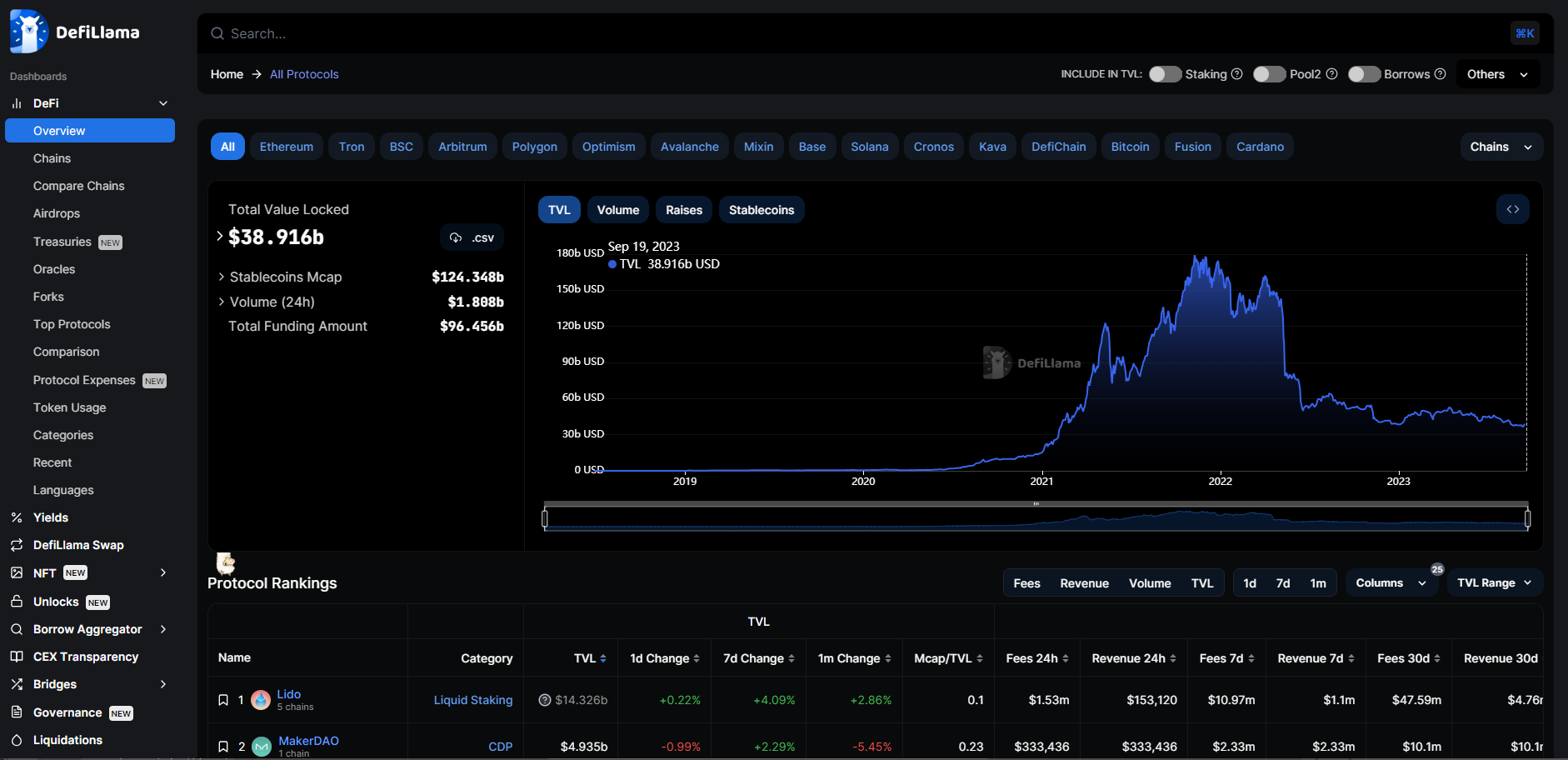Click the DeFi bar-chart icon in sidebar
This screenshot has height=760, width=1568.
click(x=17, y=103)
